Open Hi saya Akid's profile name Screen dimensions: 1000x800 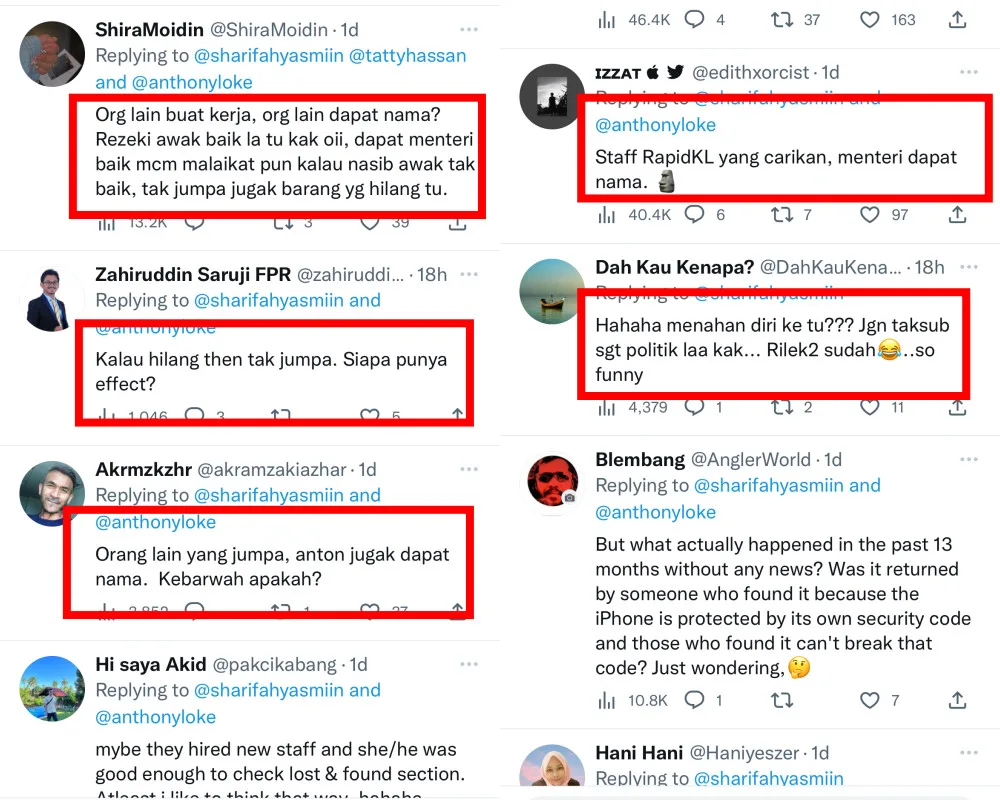tap(151, 664)
